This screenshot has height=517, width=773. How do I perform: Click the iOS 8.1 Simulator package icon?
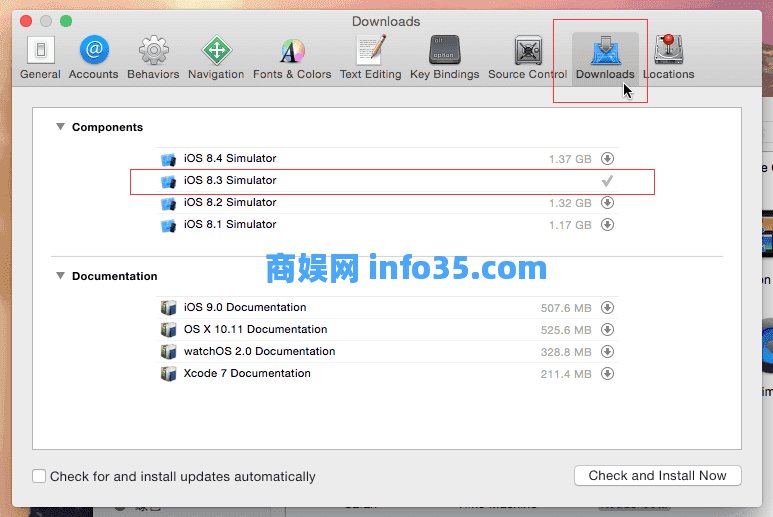[169, 225]
